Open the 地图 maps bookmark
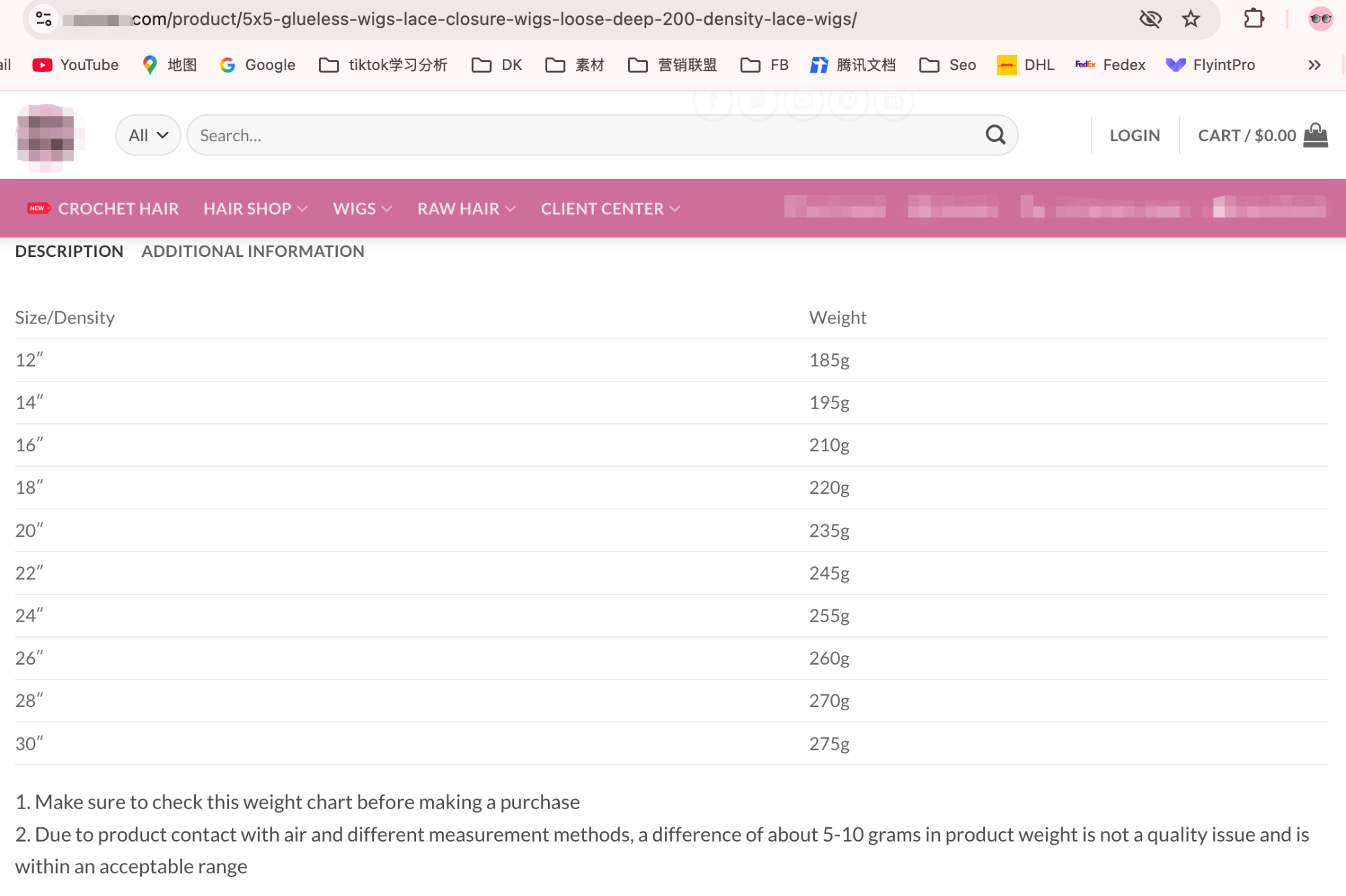Viewport: 1346px width, 896px height. 170,65
